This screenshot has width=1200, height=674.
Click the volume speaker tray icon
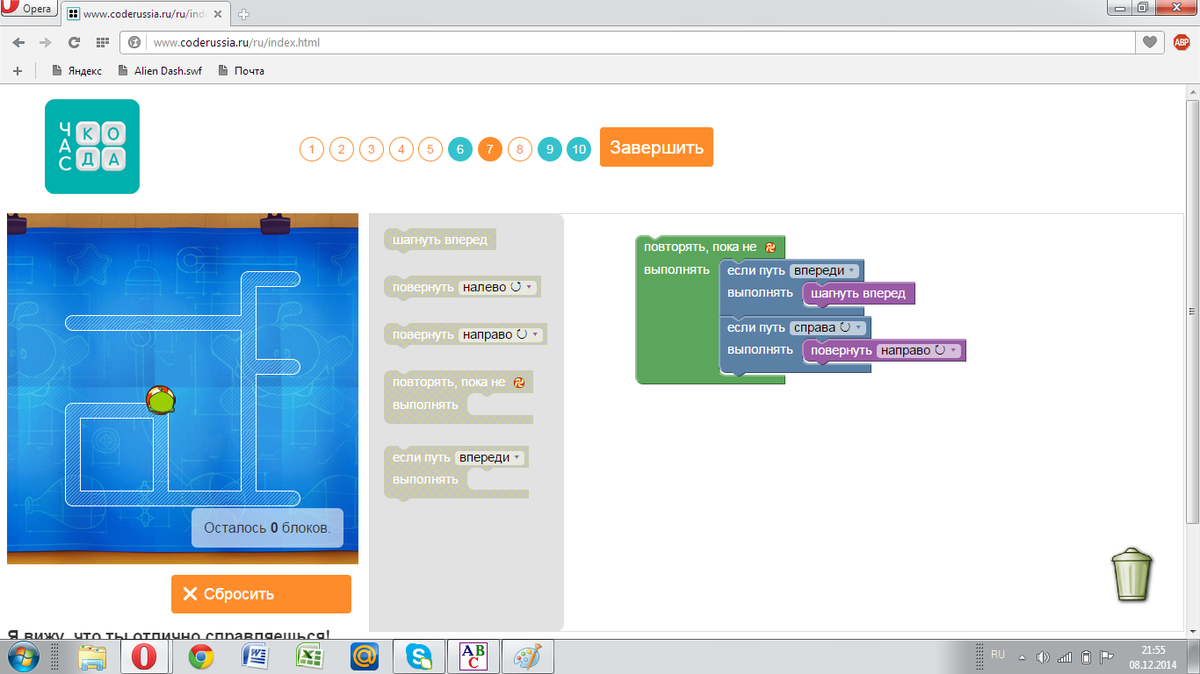pos(1043,658)
